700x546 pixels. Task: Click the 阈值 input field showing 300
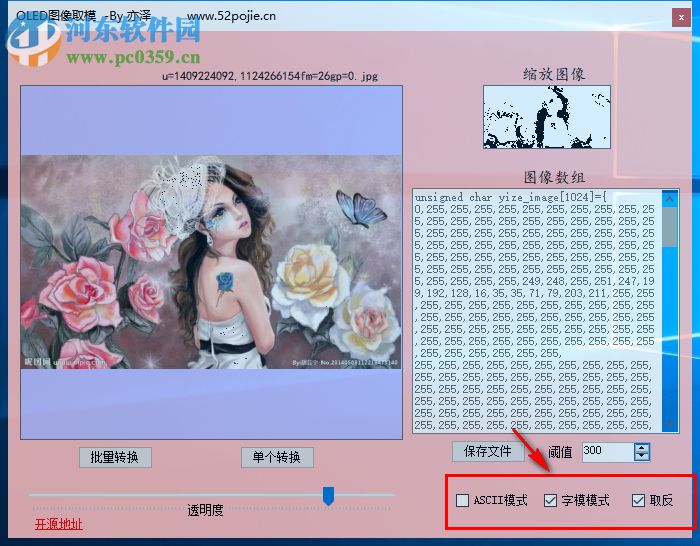click(608, 451)
